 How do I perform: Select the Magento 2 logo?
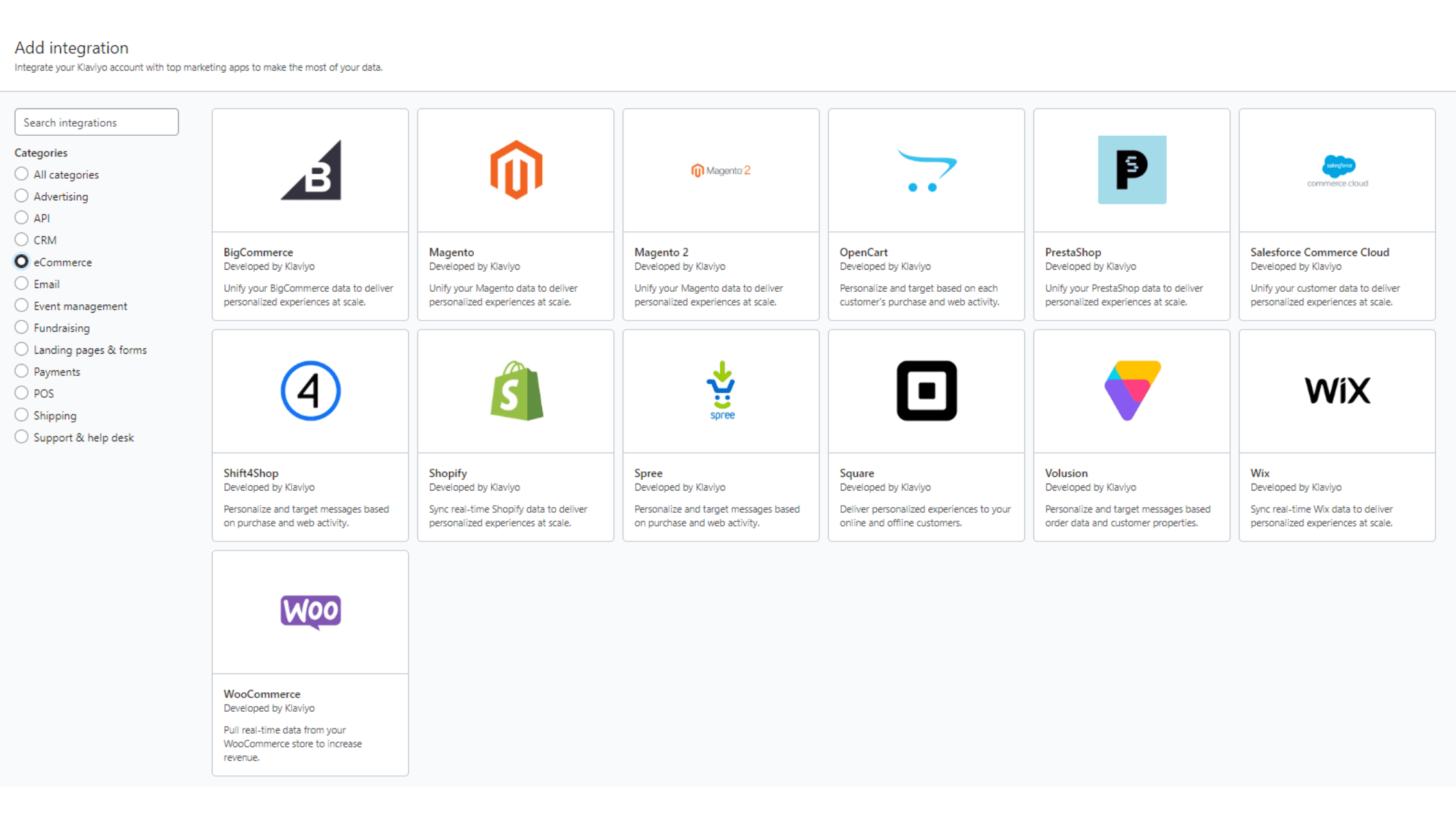coord(721,170)
